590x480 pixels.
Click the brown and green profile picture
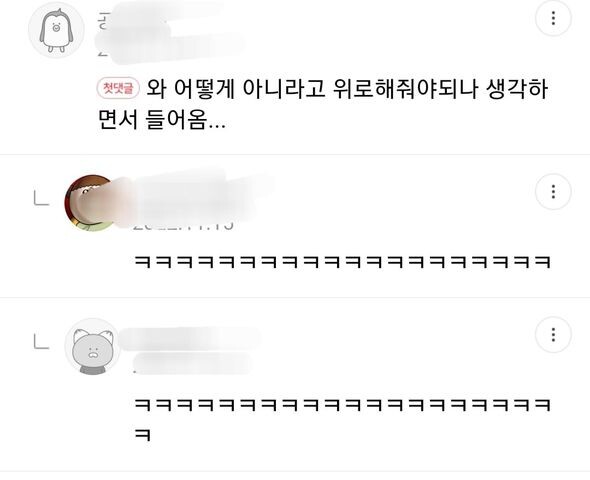(90, 203)
